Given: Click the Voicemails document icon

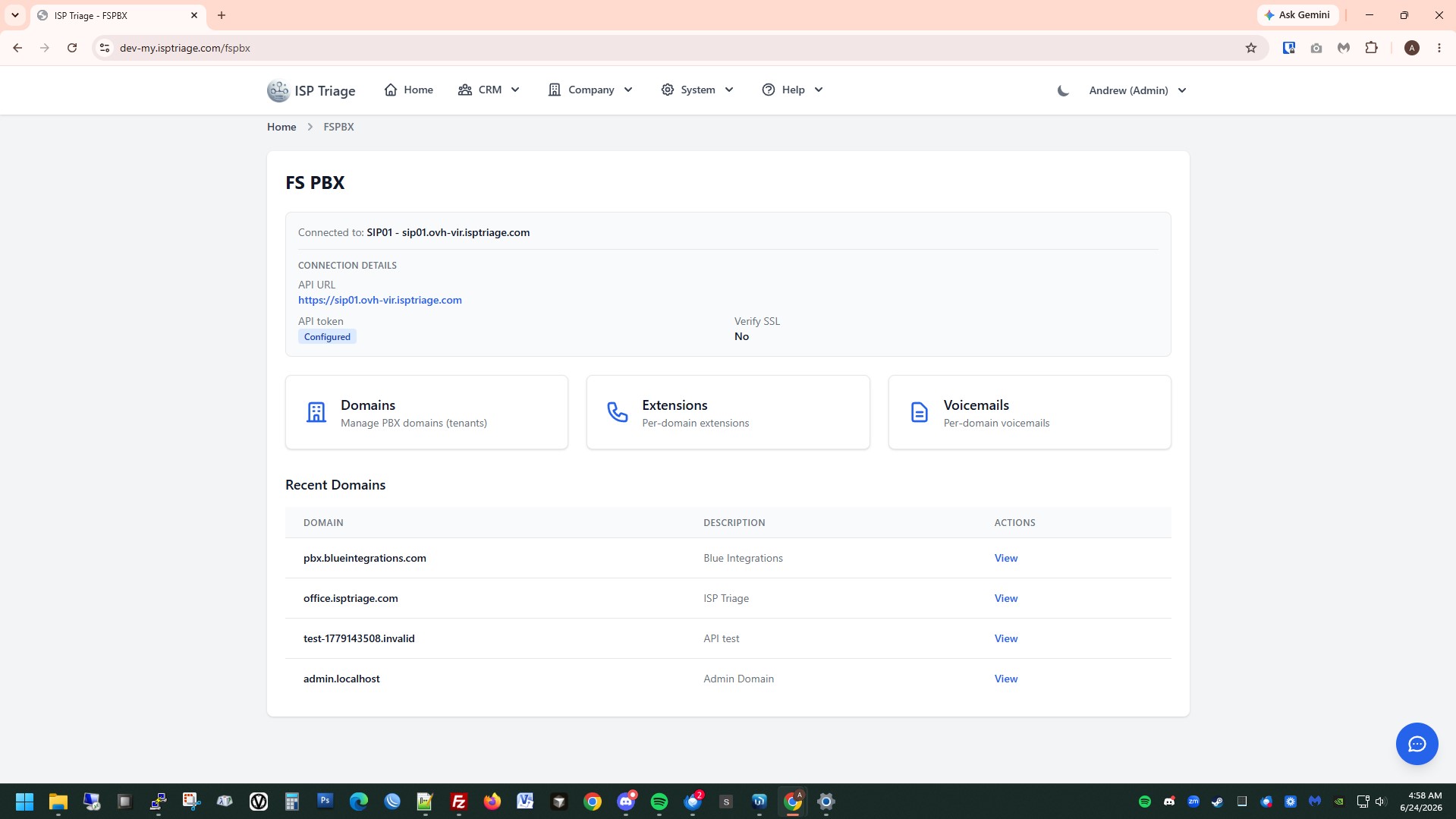Looking at the screenshot, I should click(x=919, y=412).
